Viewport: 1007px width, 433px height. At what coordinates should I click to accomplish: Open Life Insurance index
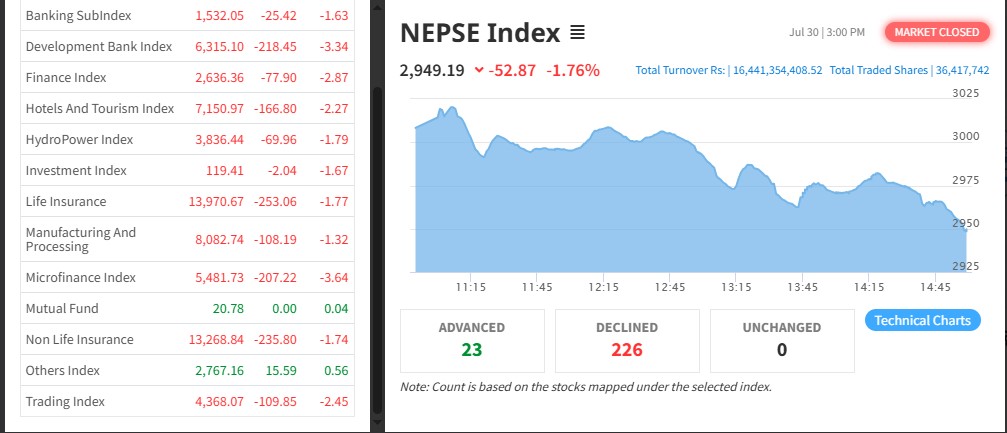pyautogui.click(x=66, y=202)
